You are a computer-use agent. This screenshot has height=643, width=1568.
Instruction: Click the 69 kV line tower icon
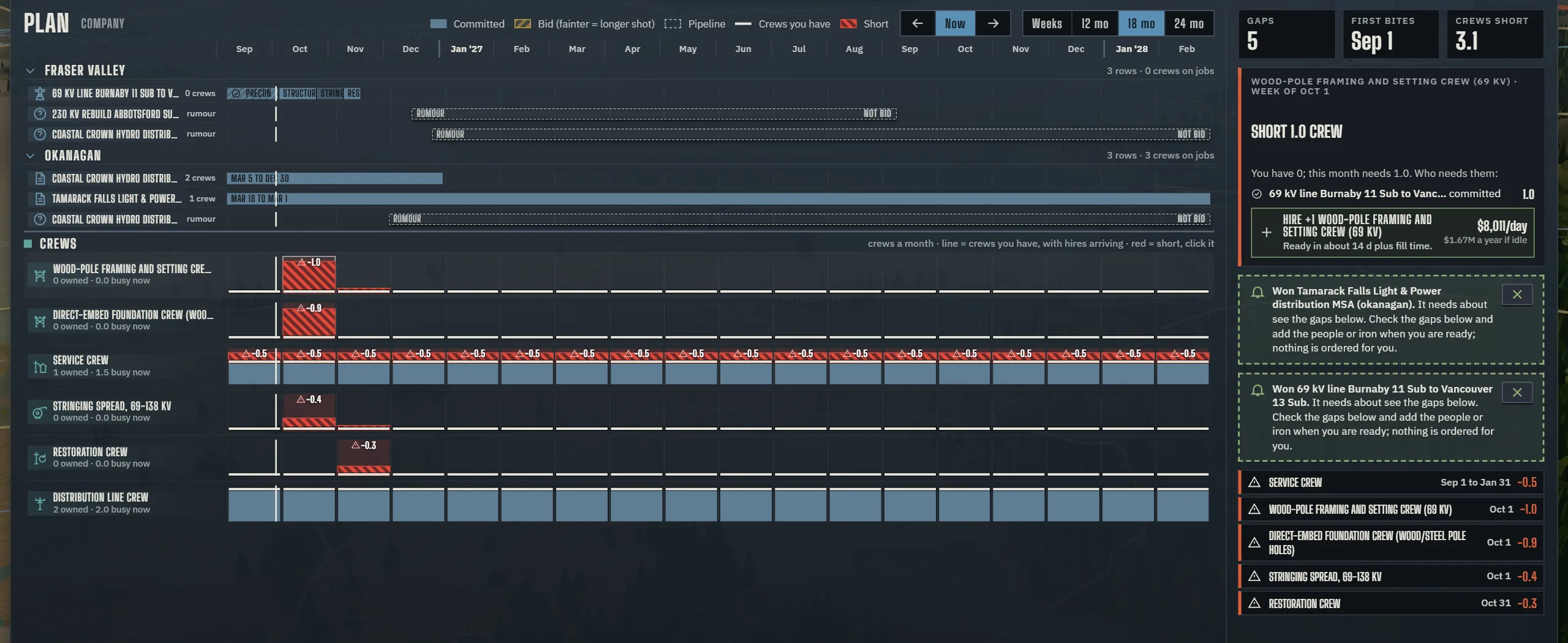point(40,93)
